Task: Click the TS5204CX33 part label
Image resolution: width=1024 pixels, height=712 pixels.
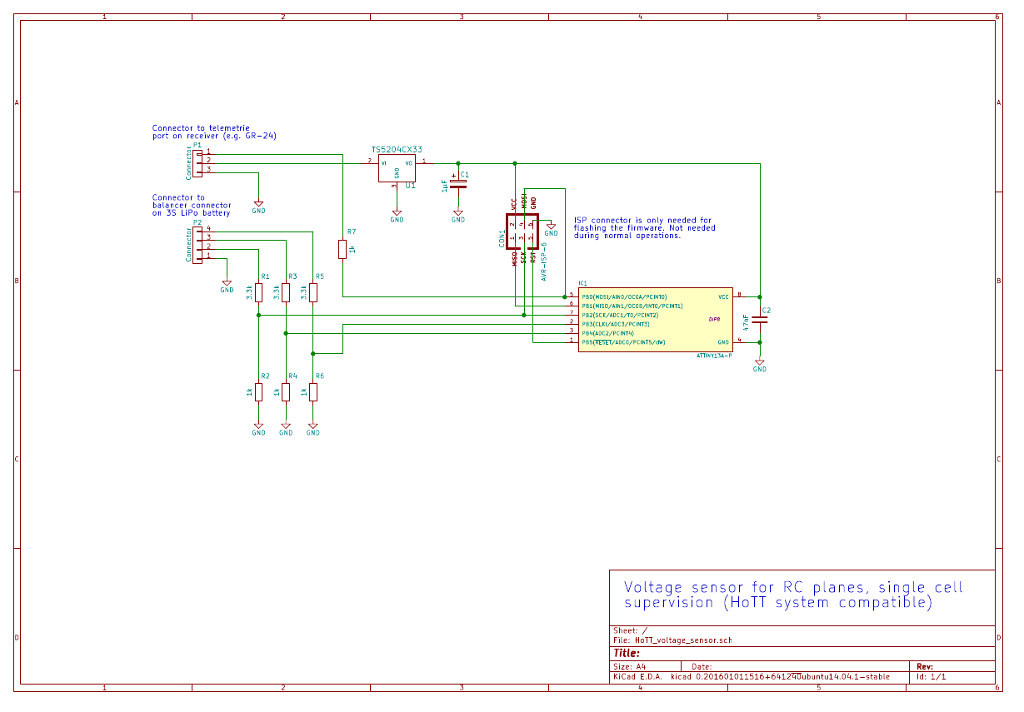Action: point(397,150)
